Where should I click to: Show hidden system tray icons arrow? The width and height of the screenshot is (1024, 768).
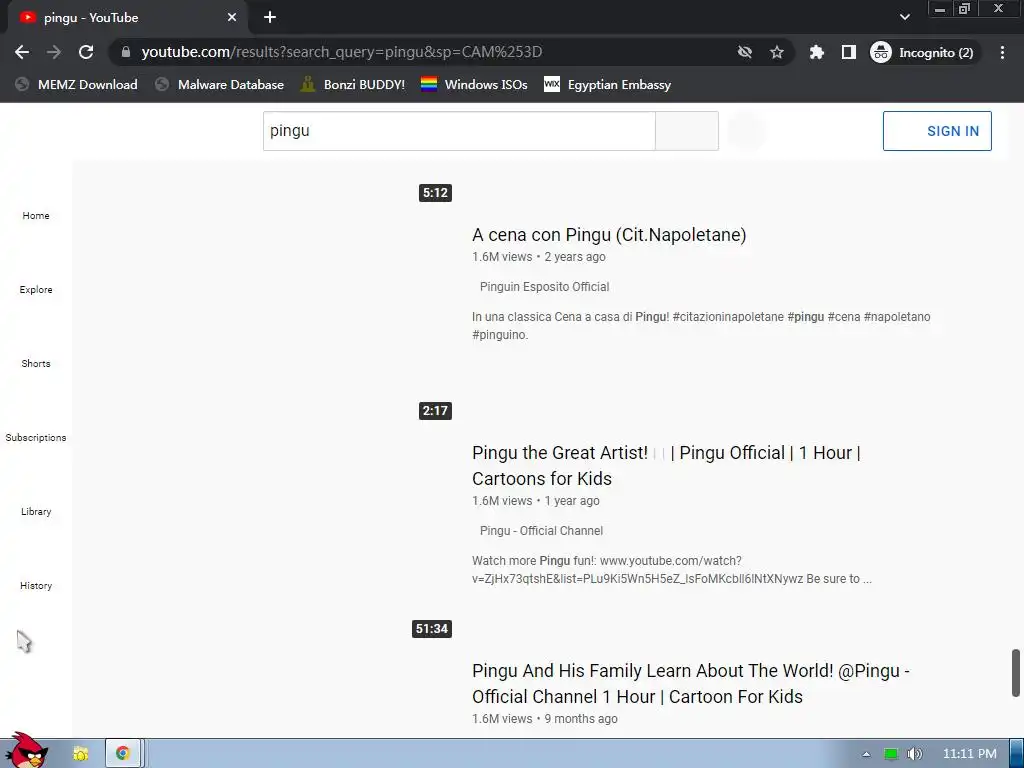[x=866, y=754]
